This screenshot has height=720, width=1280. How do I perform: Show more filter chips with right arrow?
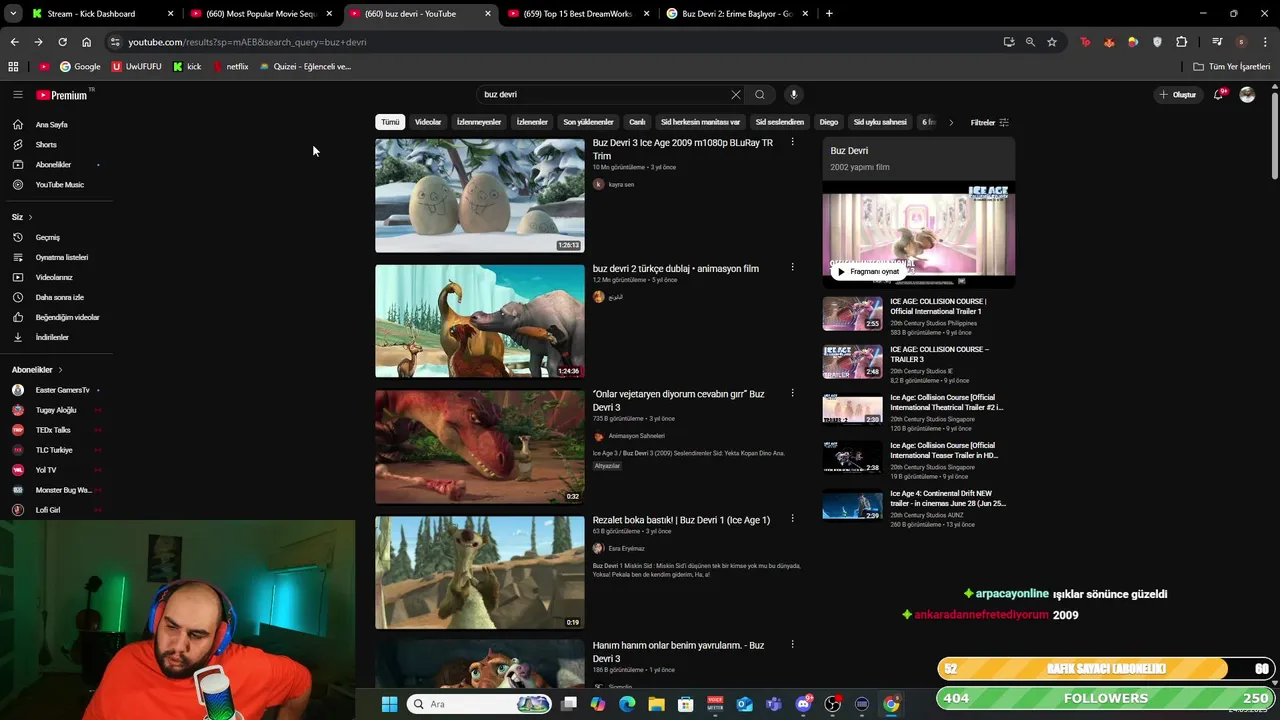point(951,123)
